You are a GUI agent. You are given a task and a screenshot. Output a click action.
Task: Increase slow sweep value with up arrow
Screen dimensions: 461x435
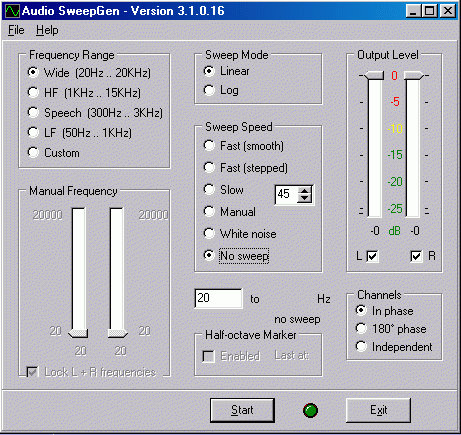click(304, 191)
